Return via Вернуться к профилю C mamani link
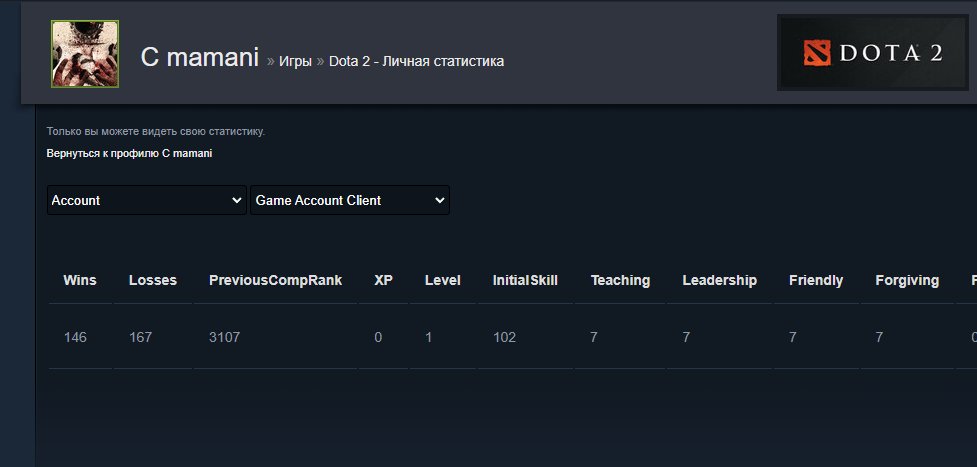Image resolution: width=977 pixels, height=467 pixels. tap(129, 153)
